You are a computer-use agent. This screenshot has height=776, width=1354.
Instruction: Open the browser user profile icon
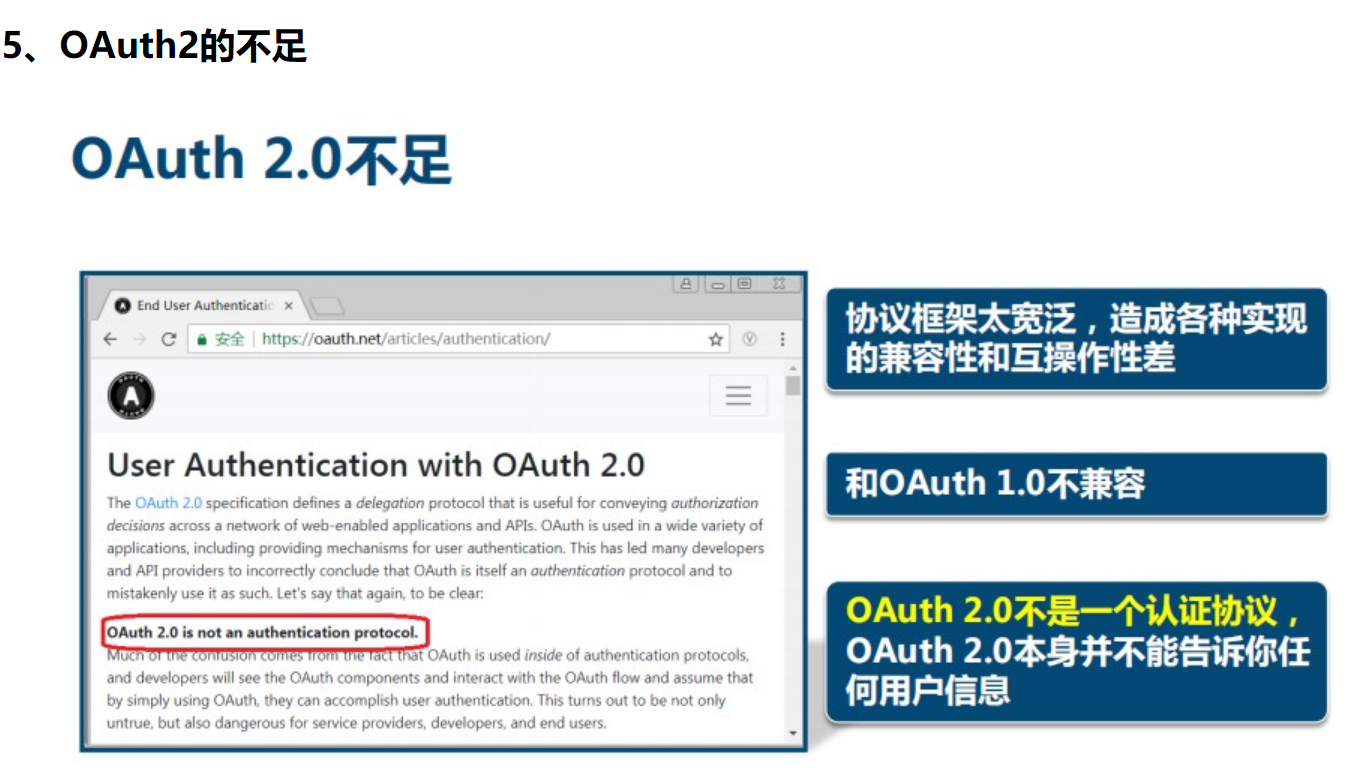tap(686, 284)
